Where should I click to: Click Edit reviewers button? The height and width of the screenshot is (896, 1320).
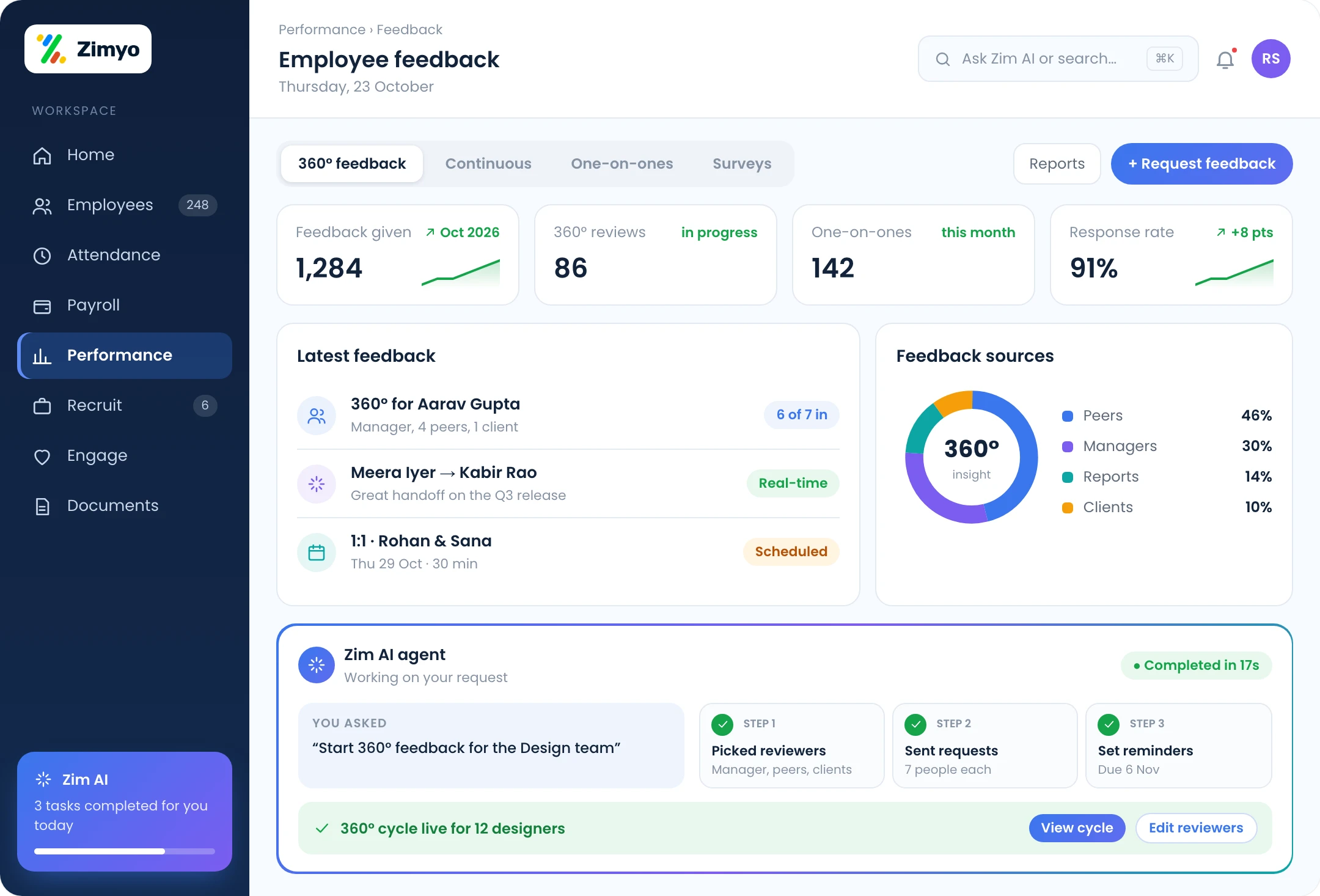tap(1196, 828)
